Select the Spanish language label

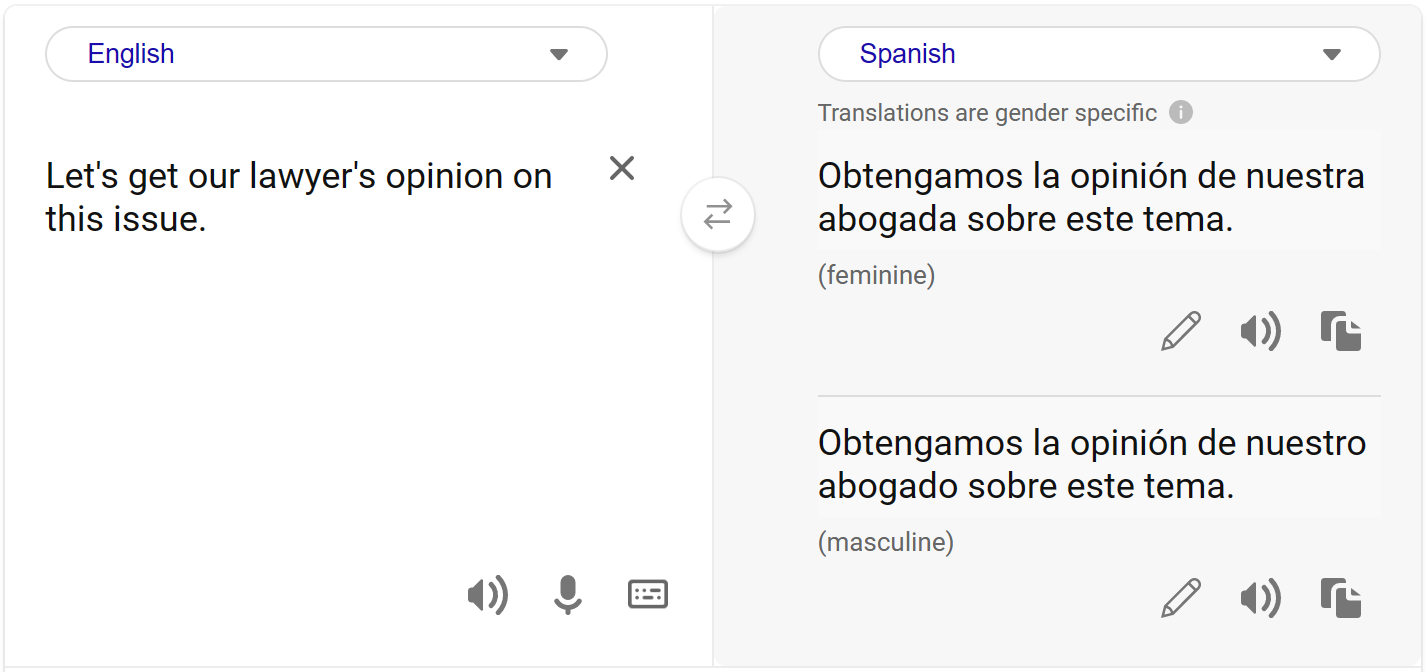[908, 54]
